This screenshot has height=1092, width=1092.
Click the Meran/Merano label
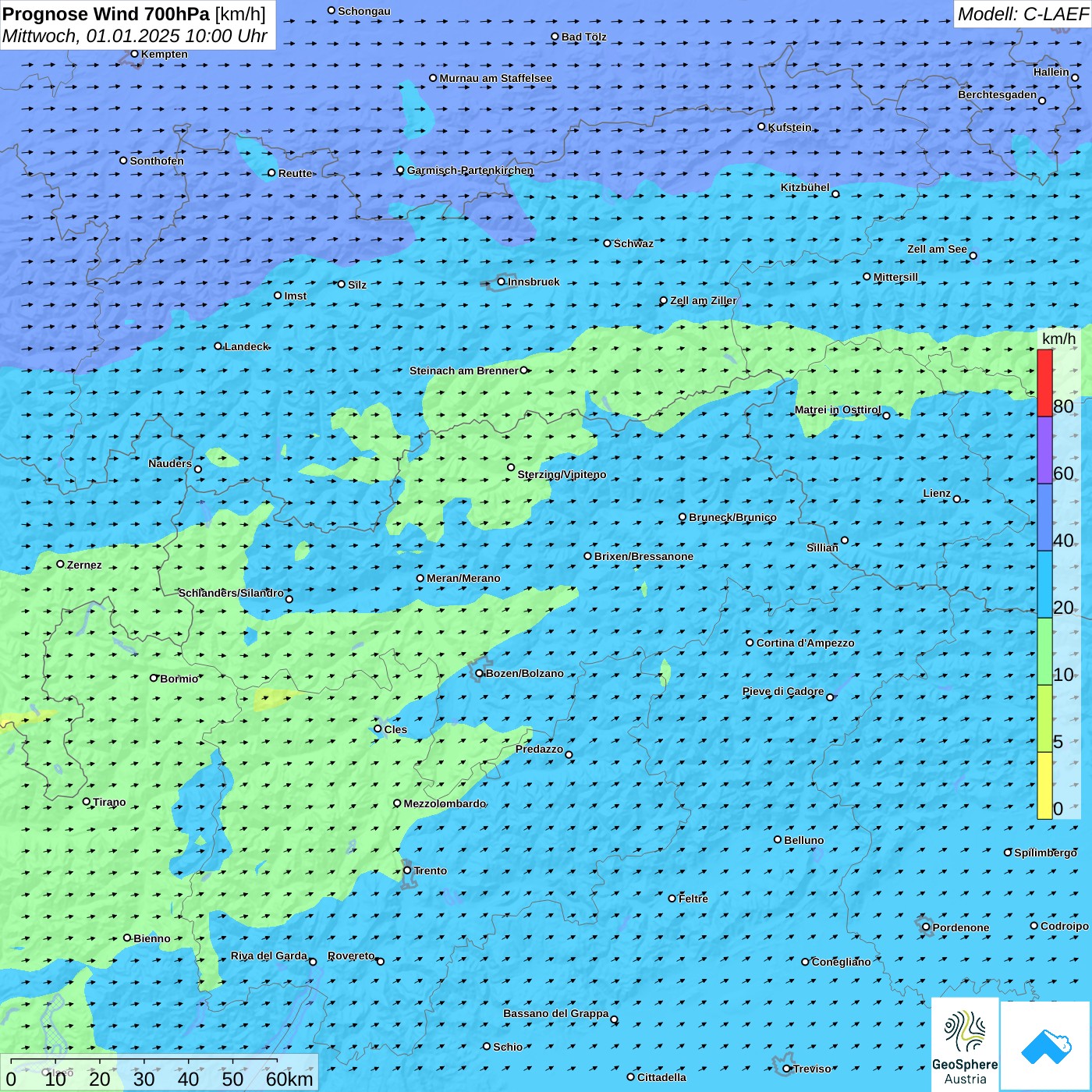pyautogui.click(x=463, y=578)
